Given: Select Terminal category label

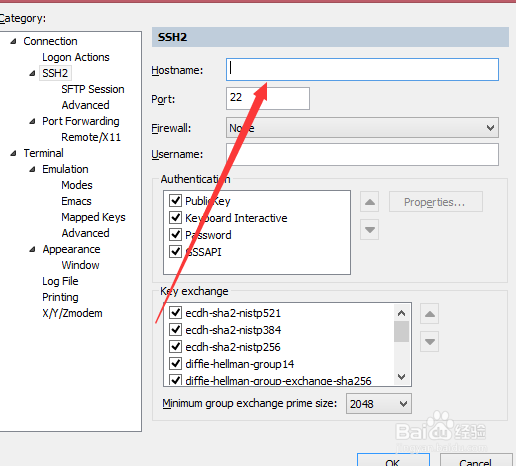Looking at the screenshot, I should coord(43,153).
